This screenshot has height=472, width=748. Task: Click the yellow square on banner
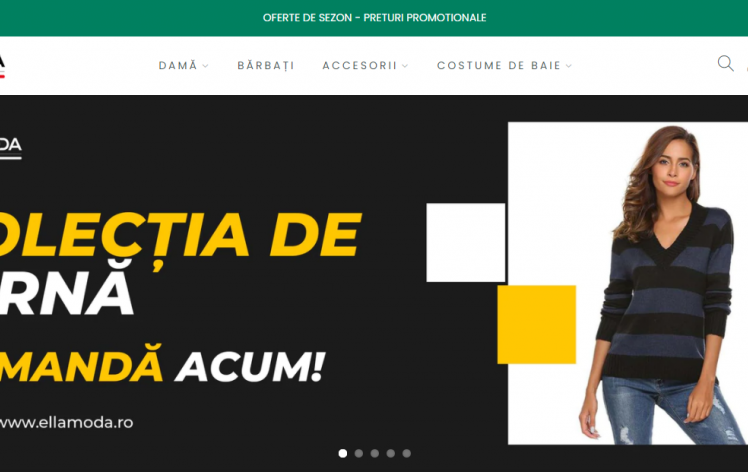[x=537, y=325]
